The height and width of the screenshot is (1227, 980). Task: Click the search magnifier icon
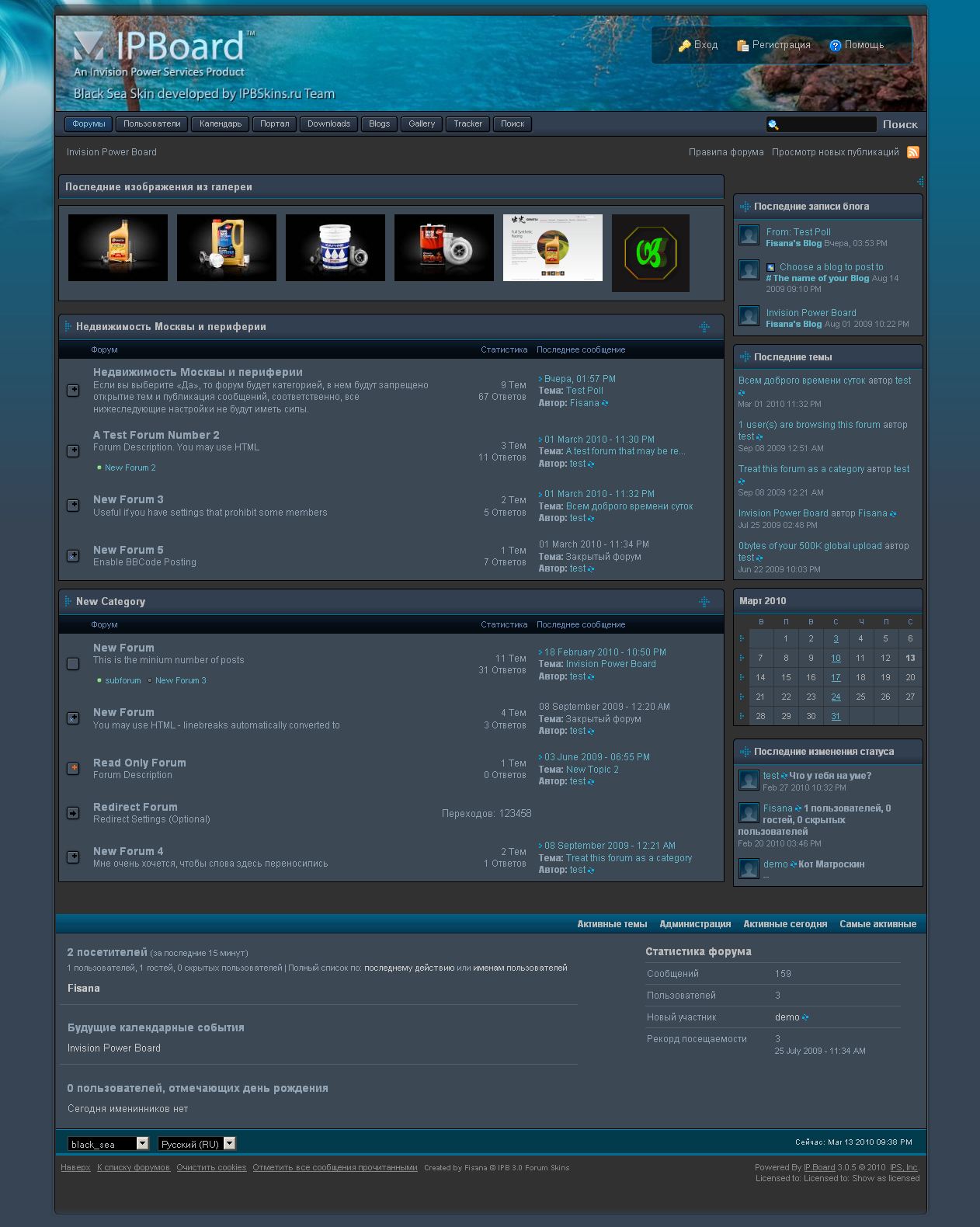pos(773,125)
